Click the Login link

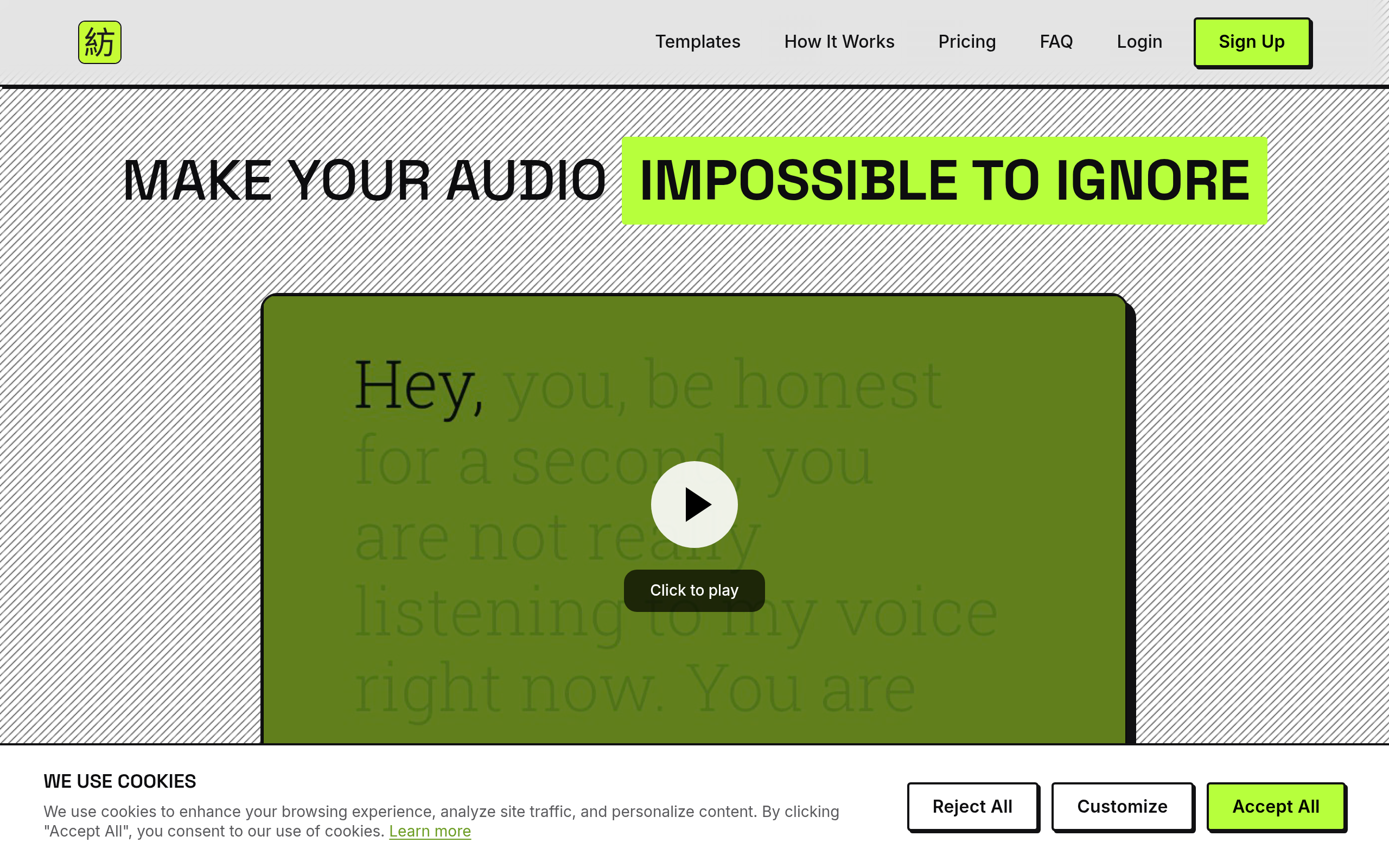pos(1139,41)
